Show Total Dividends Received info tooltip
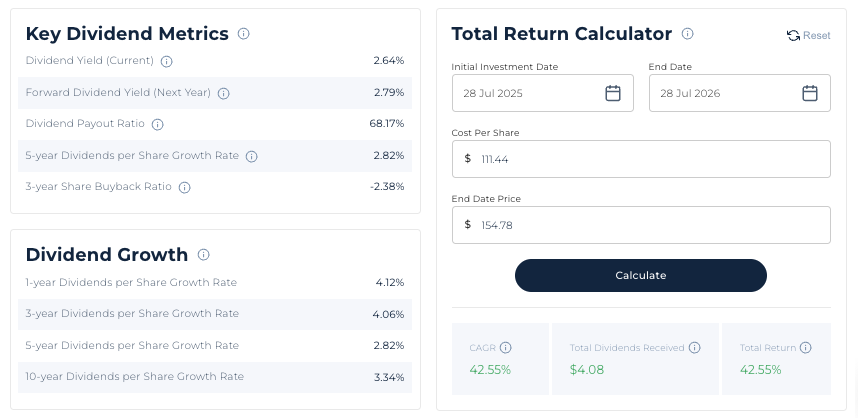 (694, 347)
